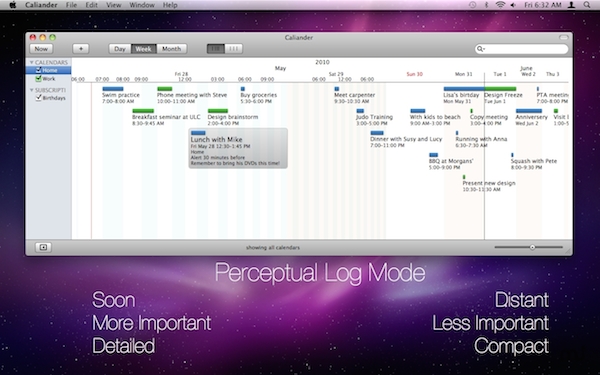The width and height of the screenshot is (600, 375).
Task: Click the Mon 31 date header
Action: point(463,74)
